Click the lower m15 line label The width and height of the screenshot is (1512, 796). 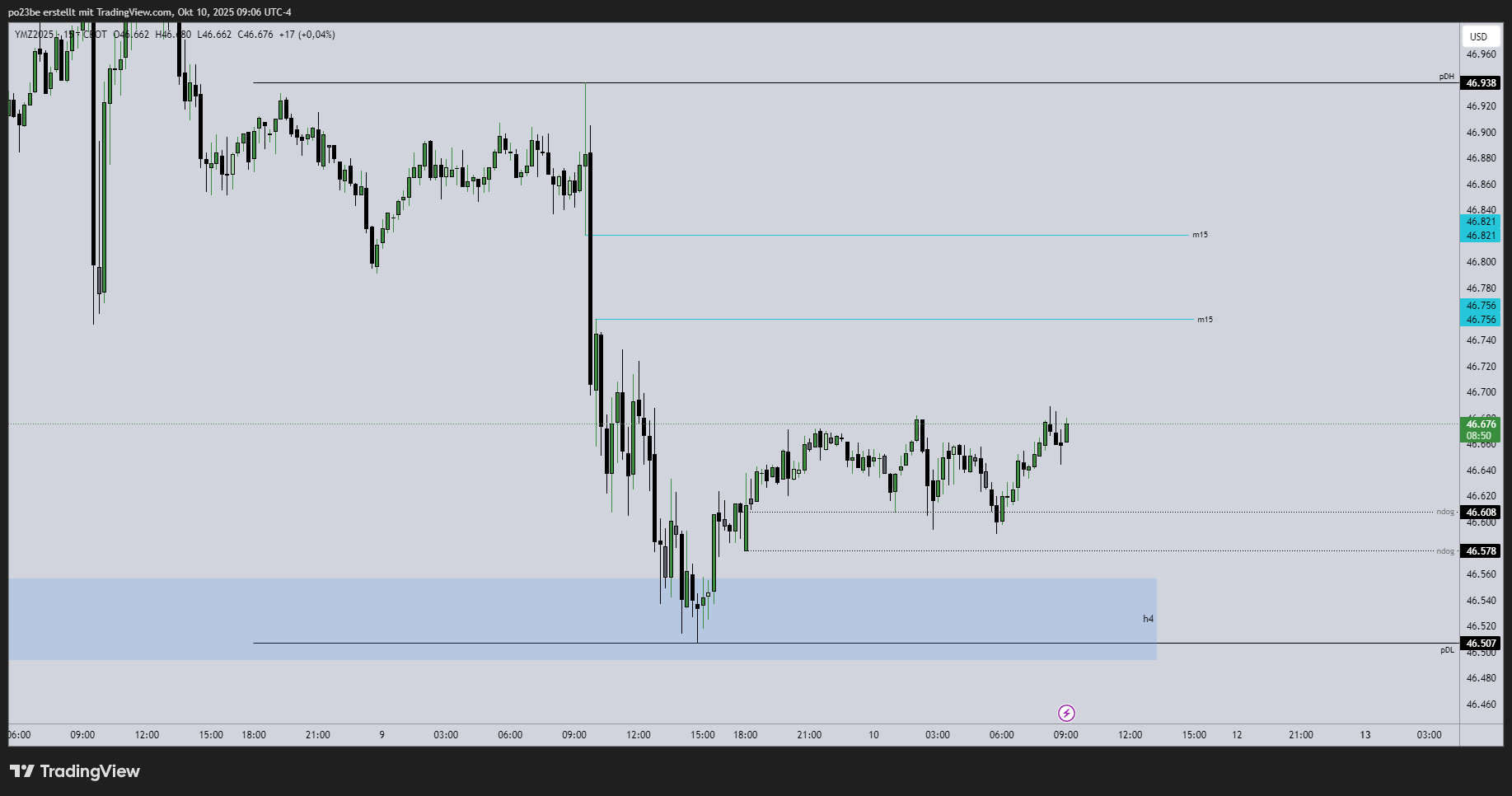pyautogui.click(x=1205, y=320)
